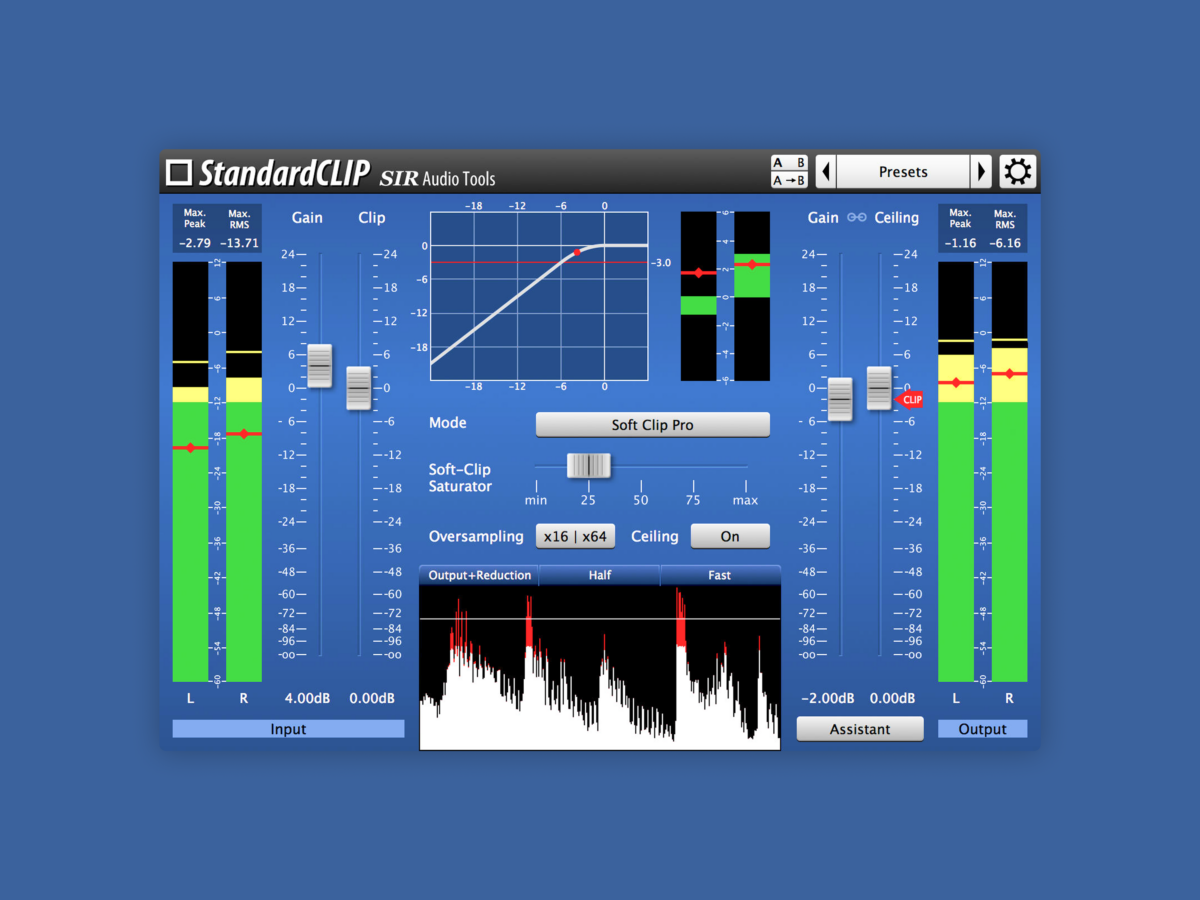Grab the output Gain fader handle

click(x=840, y=399)
